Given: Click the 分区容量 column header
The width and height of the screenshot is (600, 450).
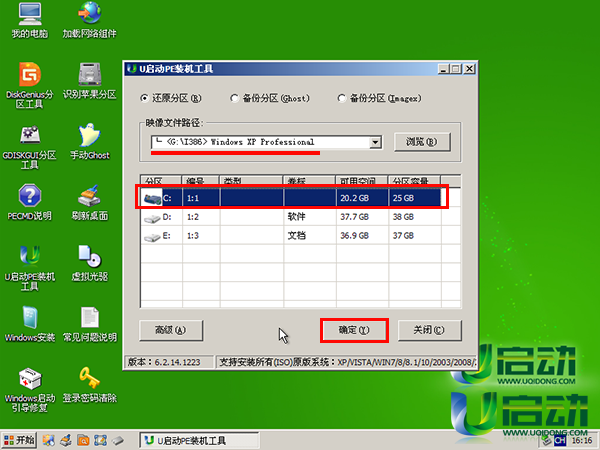Looking at the screenshot, I should 414,181.
